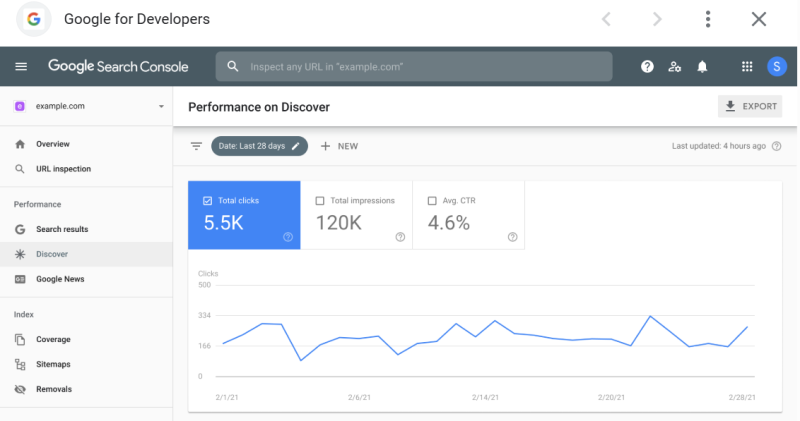Open the notifications bell
The height and width of the screenshot is (421, 800).
703,66
